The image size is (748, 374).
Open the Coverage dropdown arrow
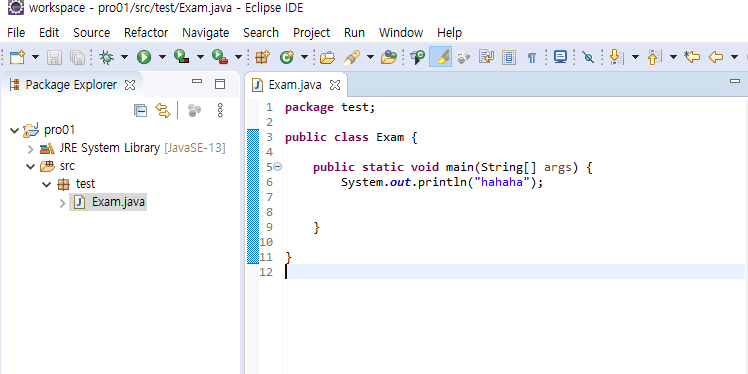coord(200,58)
